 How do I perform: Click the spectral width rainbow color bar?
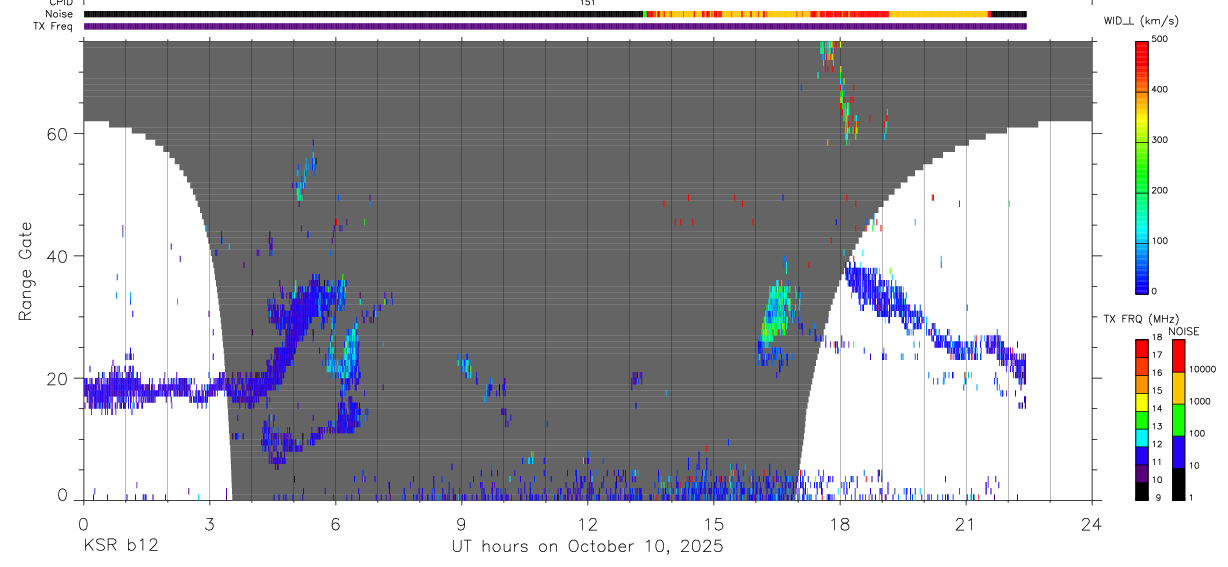pyautogui.click(x=1142, y=167)
